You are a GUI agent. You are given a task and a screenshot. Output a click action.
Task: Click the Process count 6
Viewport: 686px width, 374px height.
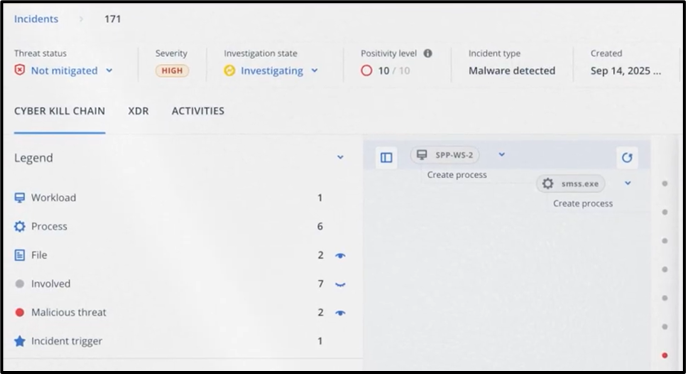[320, 226]
